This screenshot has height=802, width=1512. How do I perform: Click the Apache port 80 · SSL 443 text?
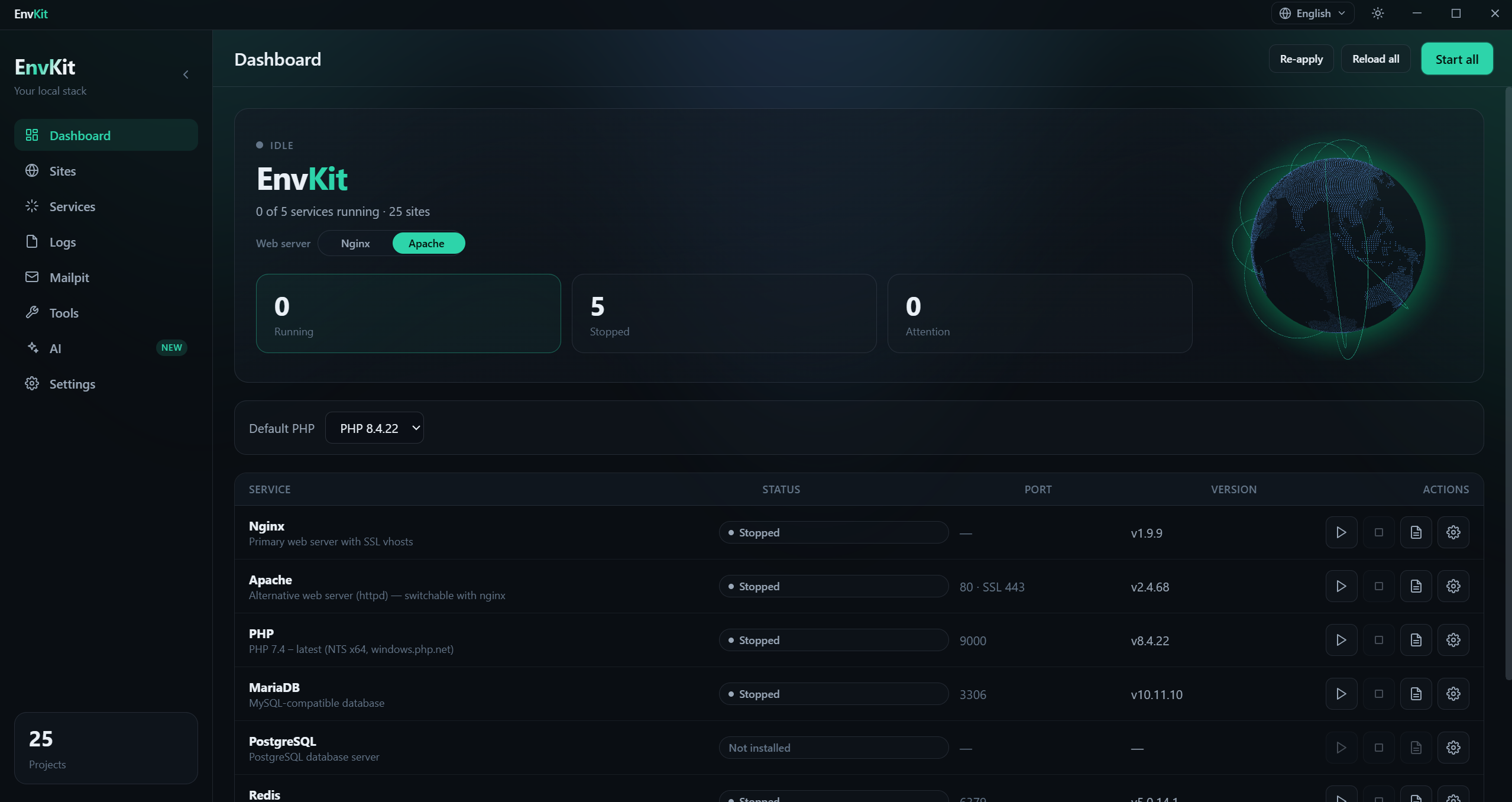point(992,587)
